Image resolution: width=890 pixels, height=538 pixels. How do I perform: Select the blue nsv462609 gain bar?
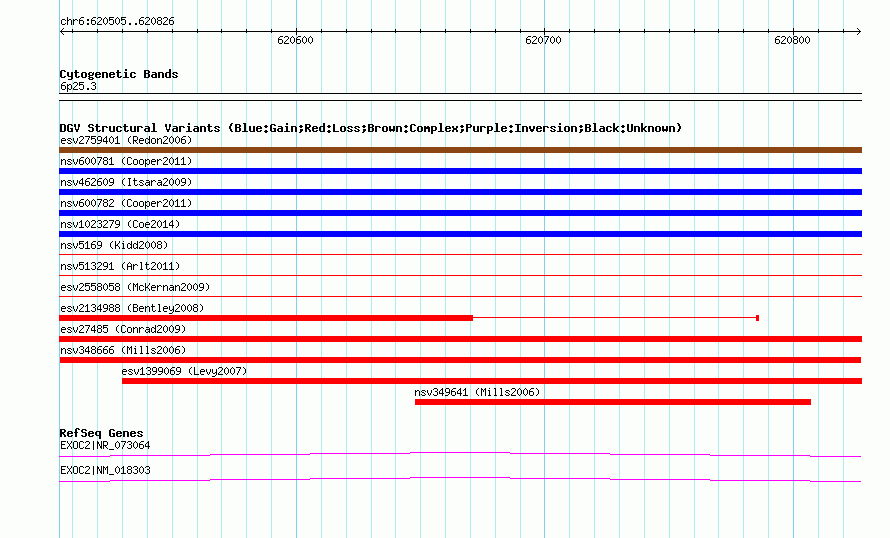coord(460,192)
